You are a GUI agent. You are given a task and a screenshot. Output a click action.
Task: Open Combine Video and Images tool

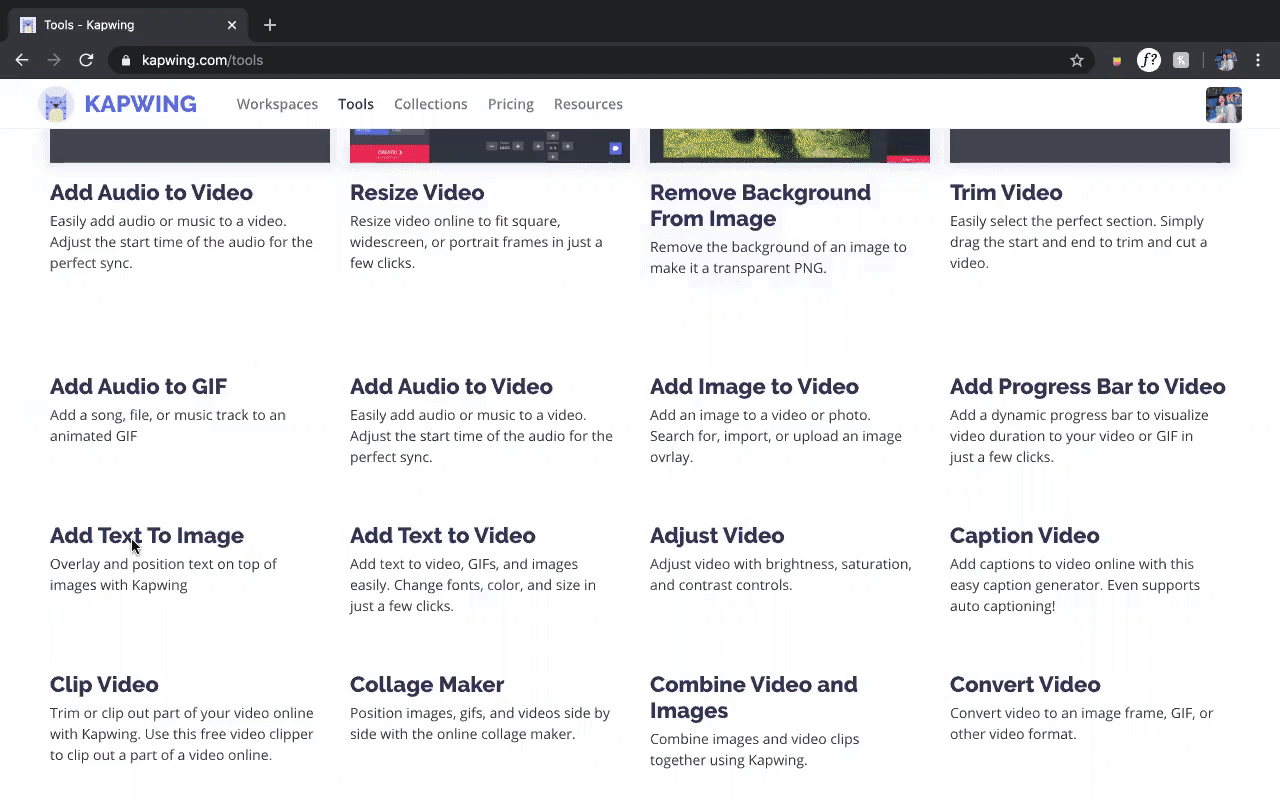(x=754, y=697)
